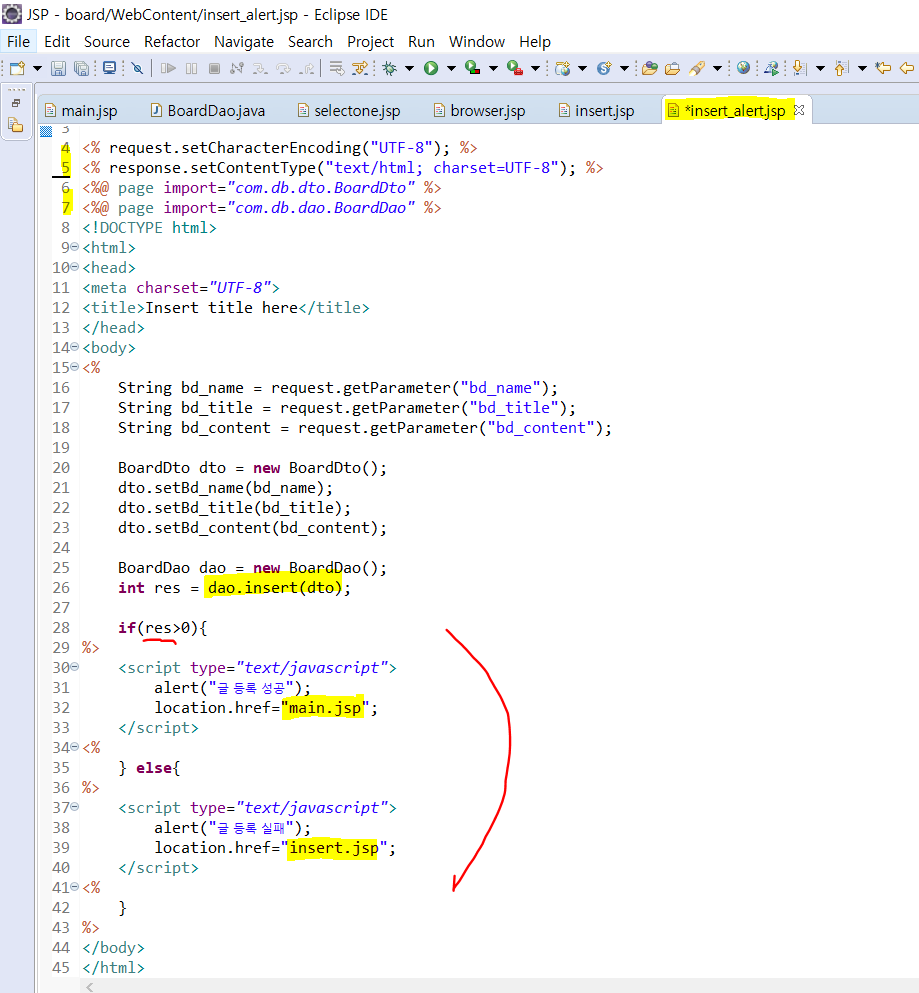Screen dimensions: 919x993
Task: Open the External Tools dropdown arrow
Action: (535, 68)
